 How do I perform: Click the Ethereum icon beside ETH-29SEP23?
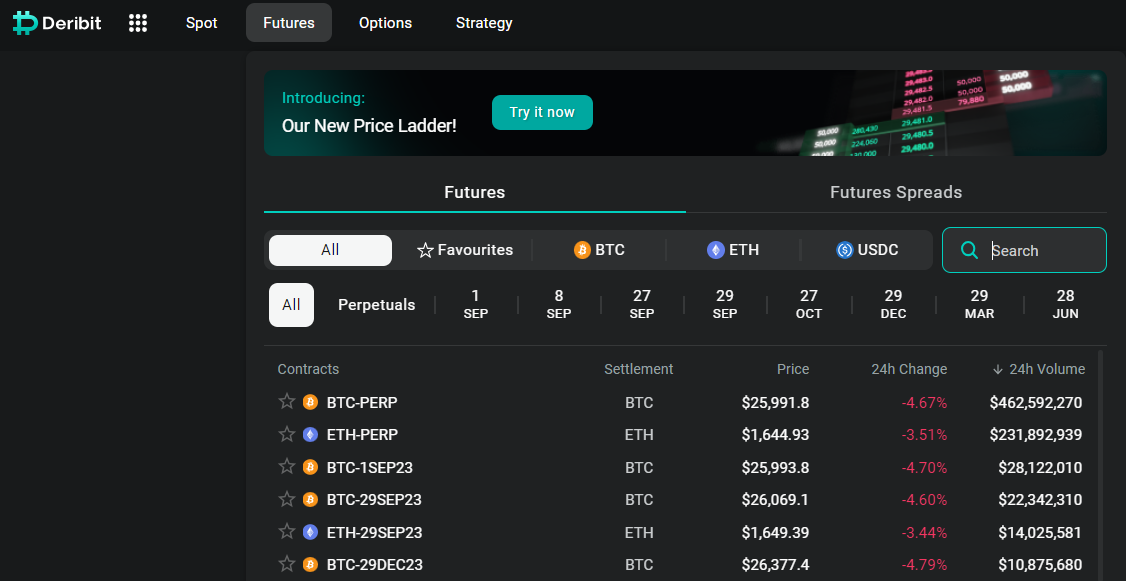coord(310,532)
